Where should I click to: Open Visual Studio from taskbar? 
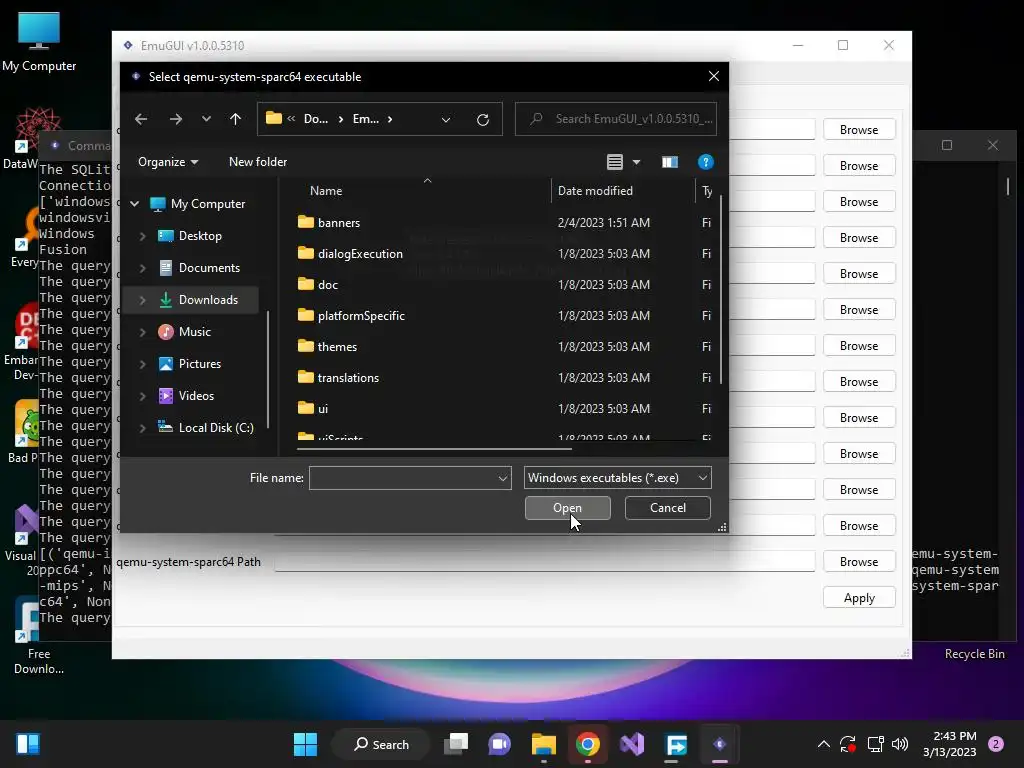point(632,744)
